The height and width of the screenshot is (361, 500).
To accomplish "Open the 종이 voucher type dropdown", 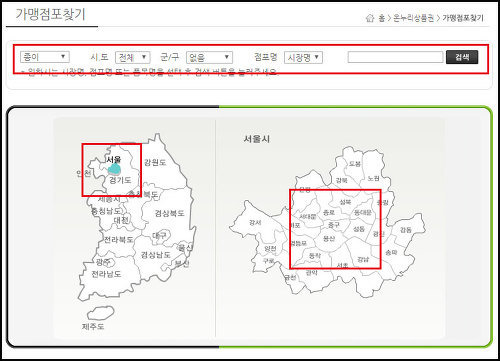I will [x=45, y=57].
